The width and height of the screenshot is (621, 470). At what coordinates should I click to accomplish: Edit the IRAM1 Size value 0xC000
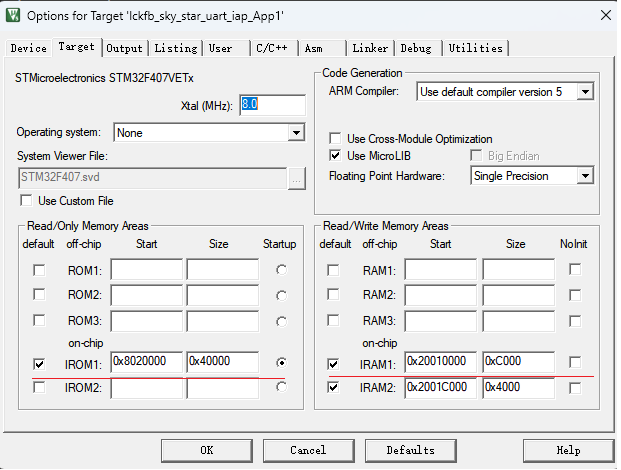point(518,362)
